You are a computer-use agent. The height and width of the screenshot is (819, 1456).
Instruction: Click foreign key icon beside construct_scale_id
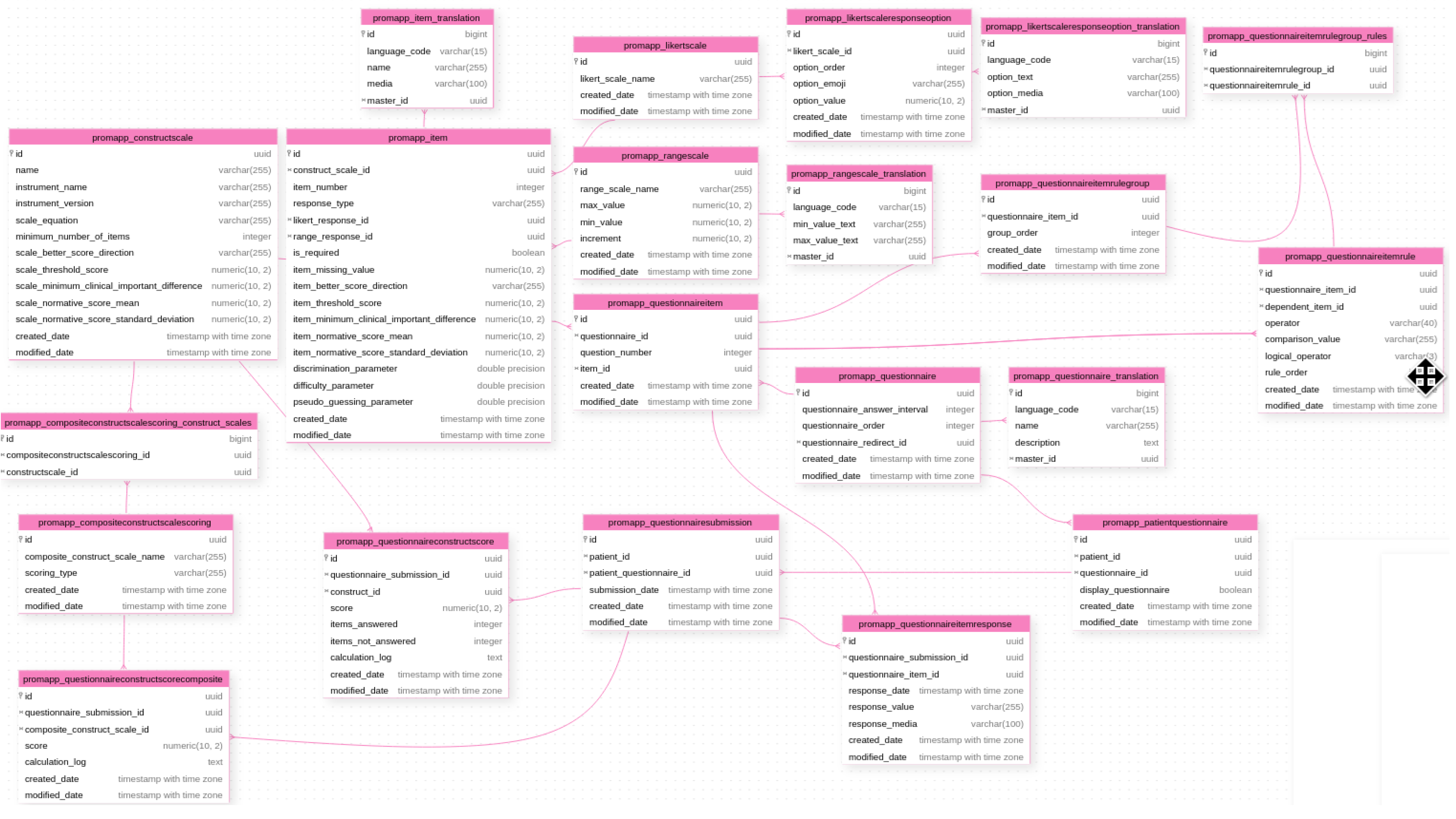click(x=289, y=170)
